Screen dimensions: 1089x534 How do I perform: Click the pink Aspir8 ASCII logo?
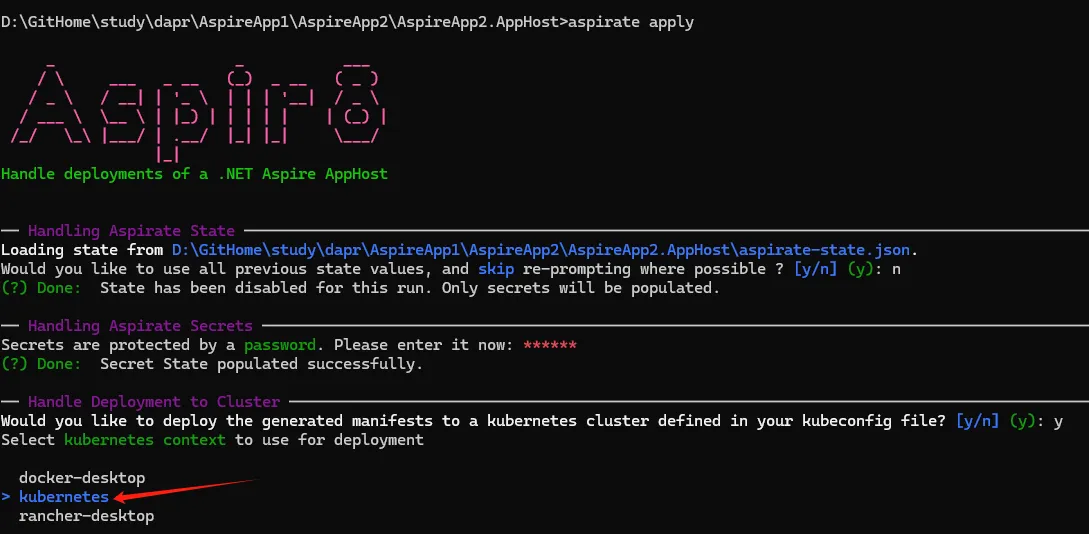(x=197, y=109)
